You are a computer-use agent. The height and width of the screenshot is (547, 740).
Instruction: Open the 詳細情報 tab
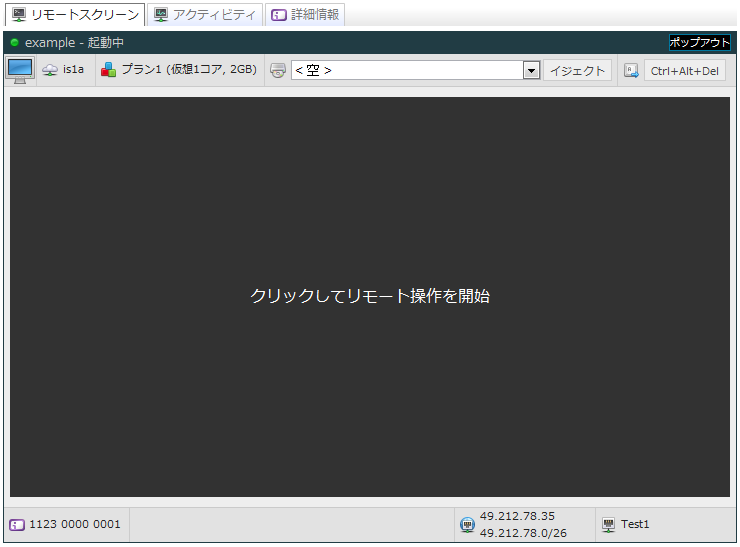(306, 15)
